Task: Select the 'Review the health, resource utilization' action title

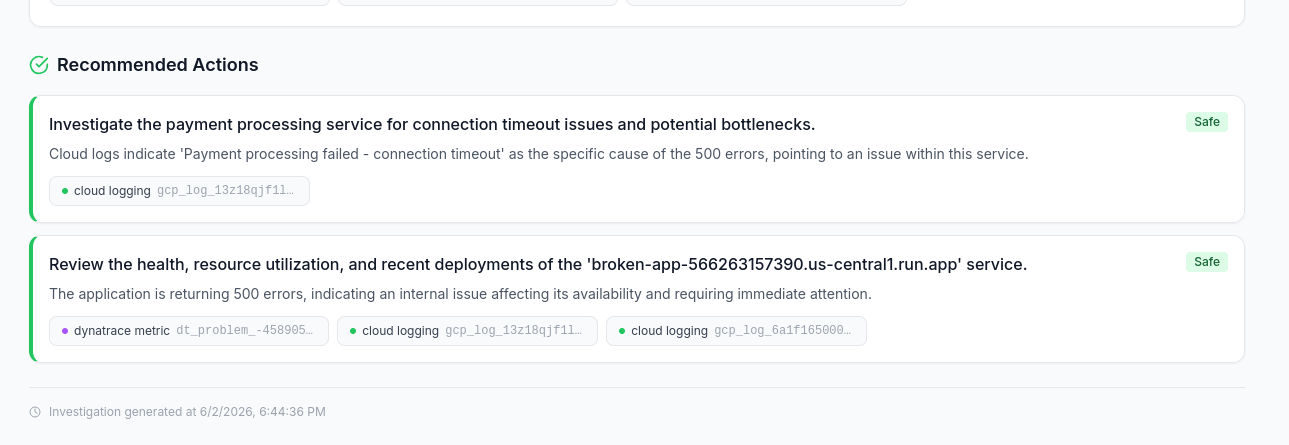Action: pyautogui.click(x=538, y=264)
